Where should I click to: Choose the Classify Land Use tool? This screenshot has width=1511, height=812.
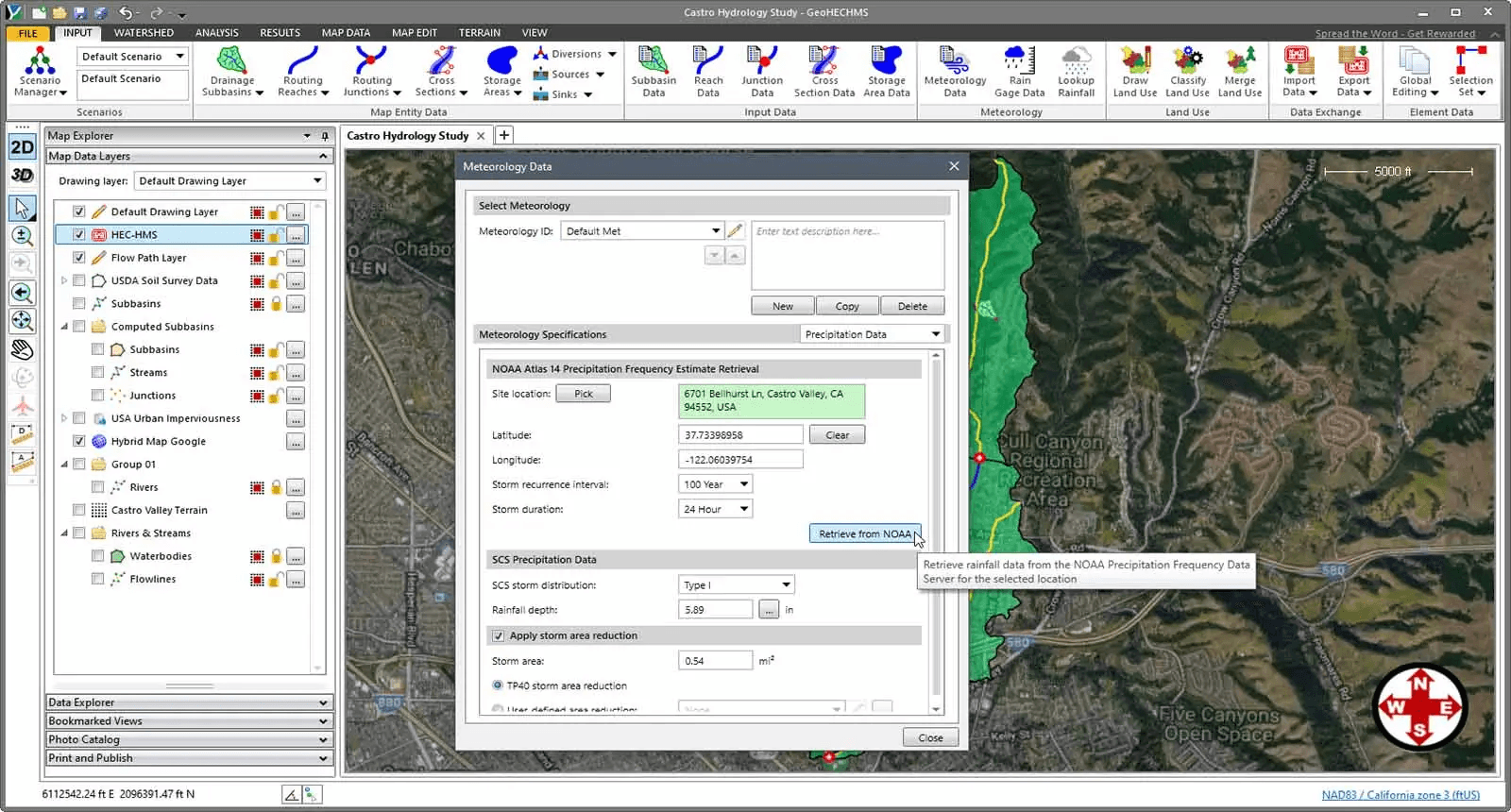click(1187, 72)
